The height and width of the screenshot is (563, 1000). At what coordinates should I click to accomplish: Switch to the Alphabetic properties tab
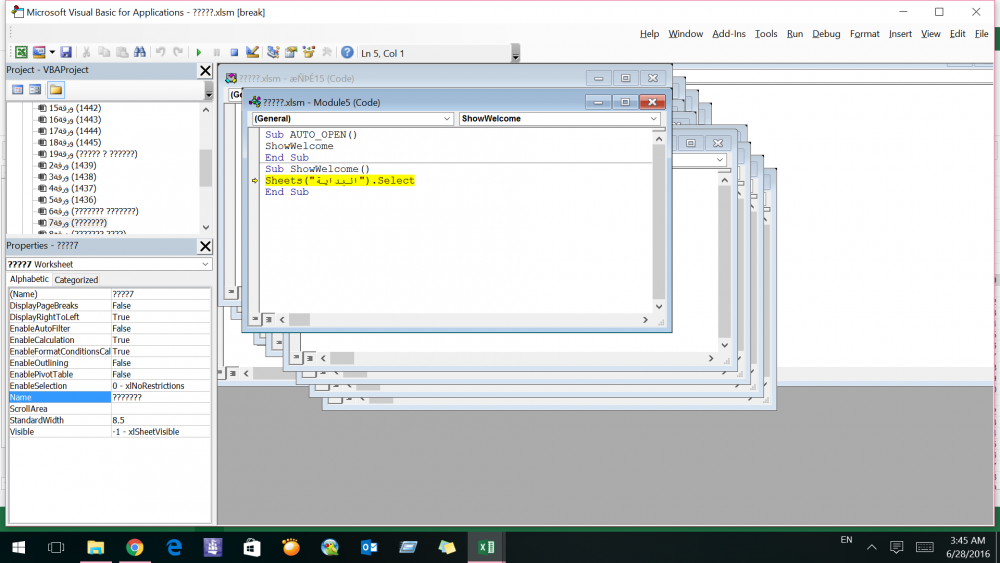[29, 279]
